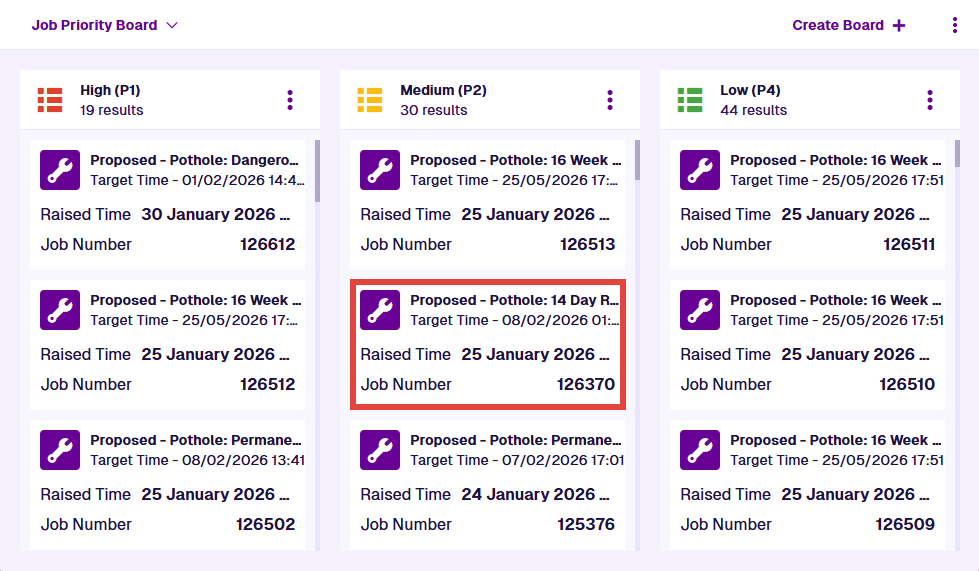979x571 pixels.
Task: Click the green Low (P4) list icon
Action: coord(690,100)
